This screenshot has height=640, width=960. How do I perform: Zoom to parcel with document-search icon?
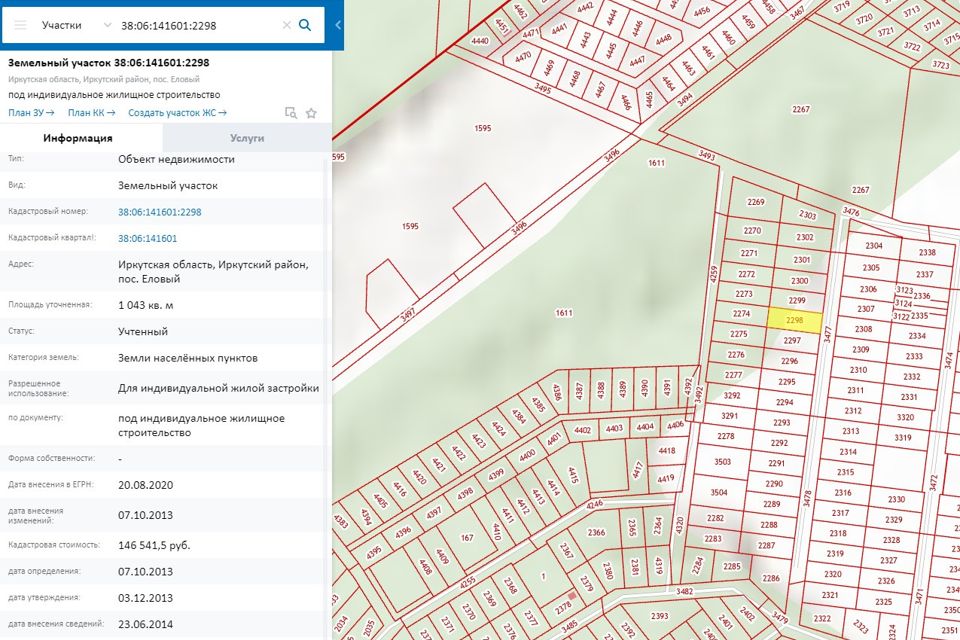(x=291, y=113)
